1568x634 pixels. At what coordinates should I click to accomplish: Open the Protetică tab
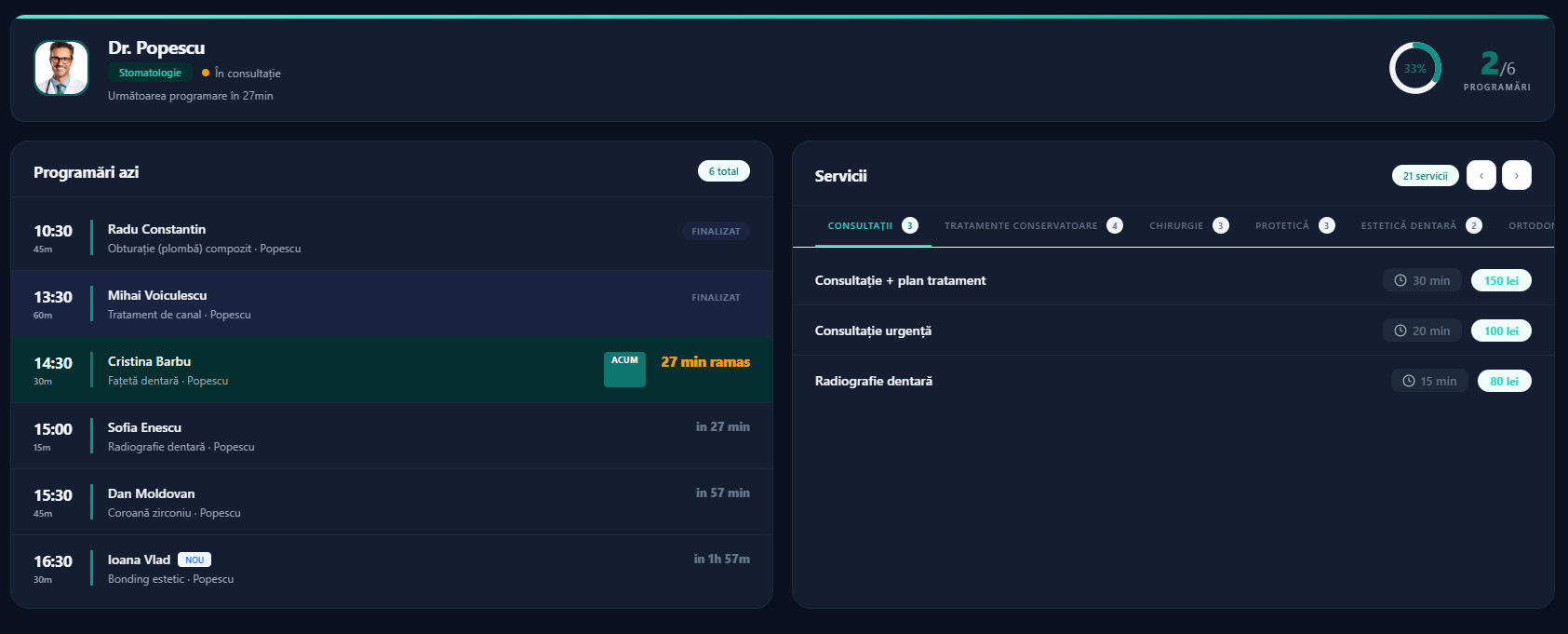pos(1295,225)
